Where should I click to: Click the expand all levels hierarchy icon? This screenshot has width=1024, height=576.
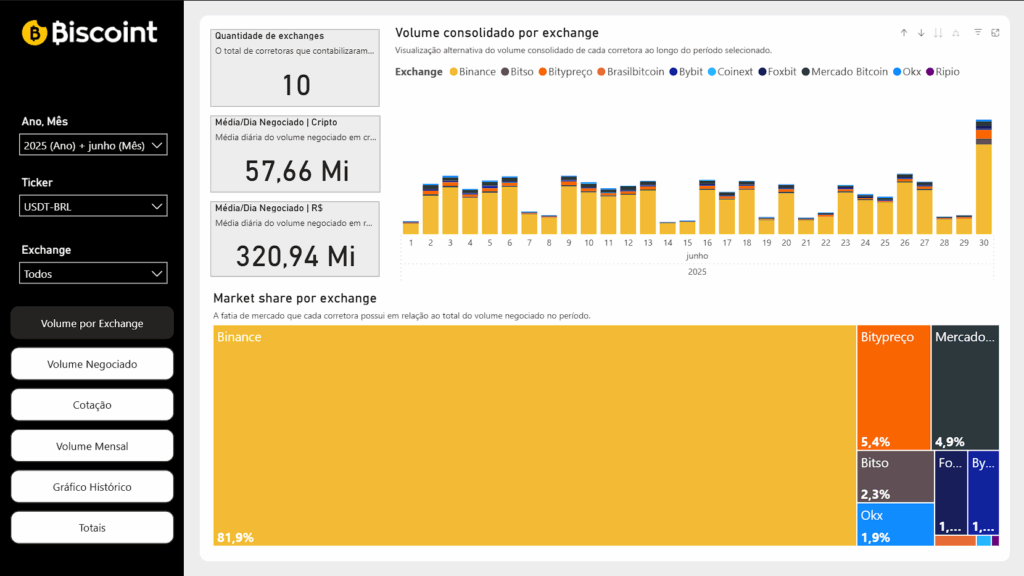(955, 33)
